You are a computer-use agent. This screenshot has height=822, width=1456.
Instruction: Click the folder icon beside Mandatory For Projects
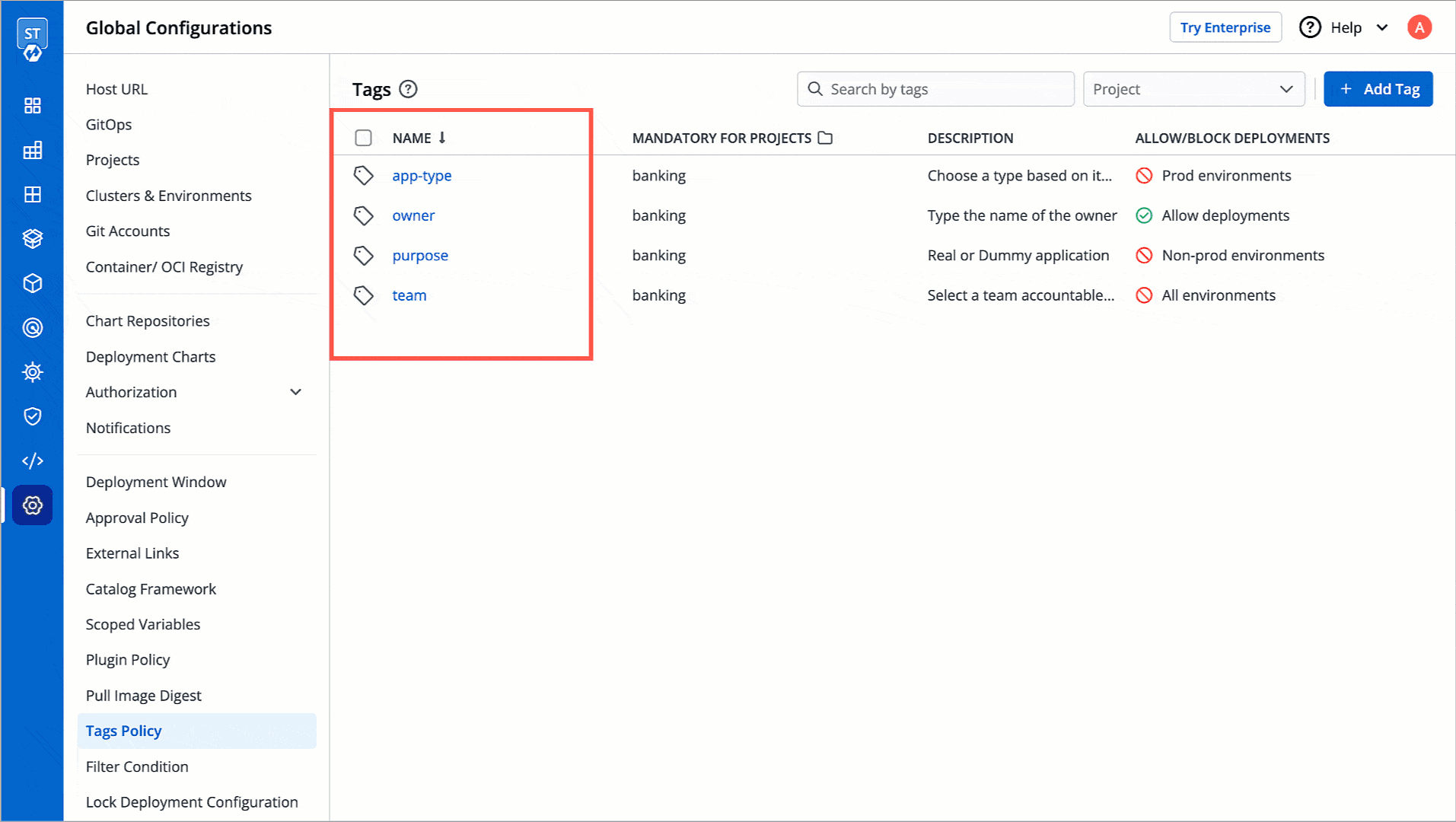(825, 138)
